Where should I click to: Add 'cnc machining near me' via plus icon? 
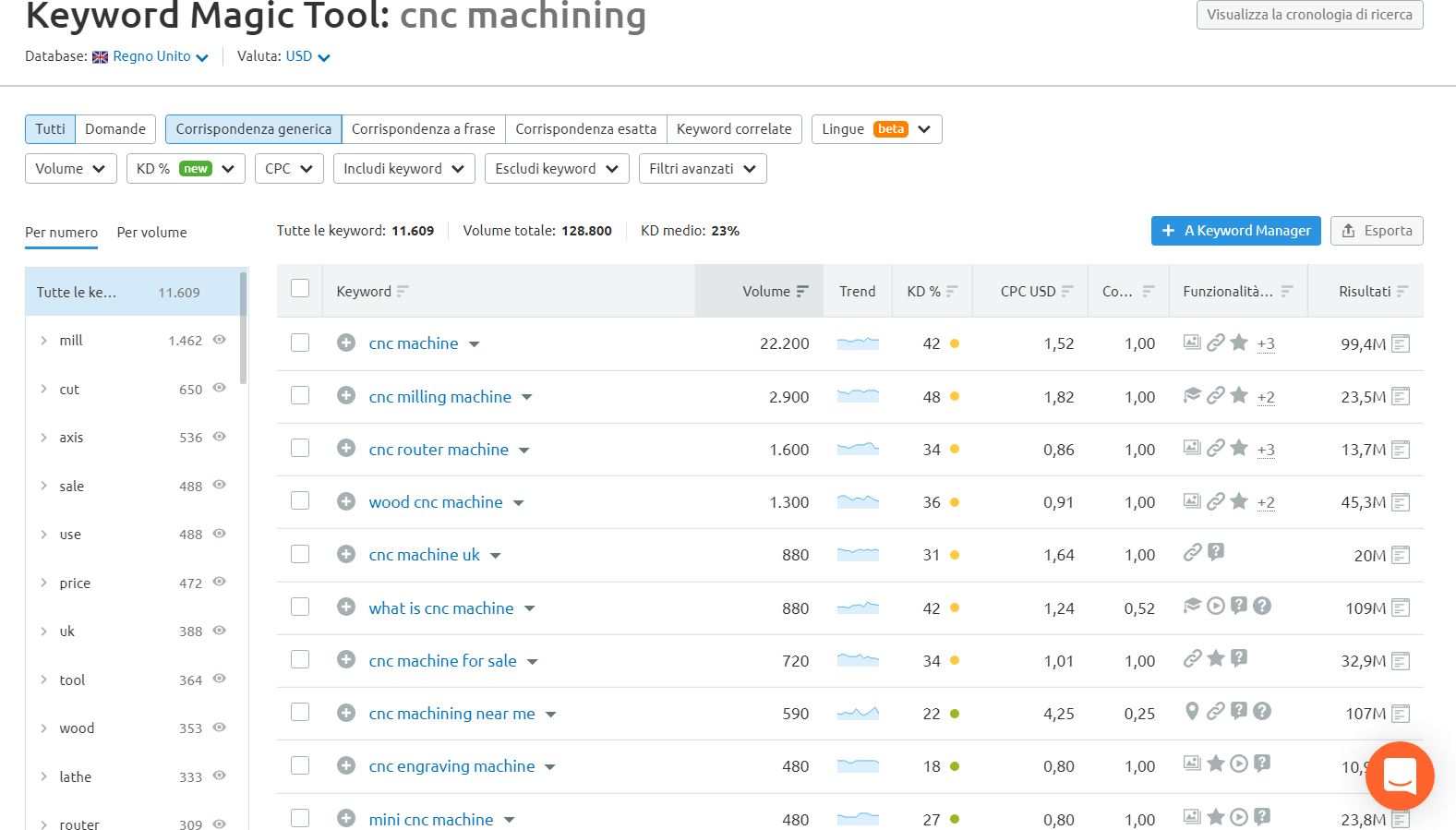coord(346,713)
